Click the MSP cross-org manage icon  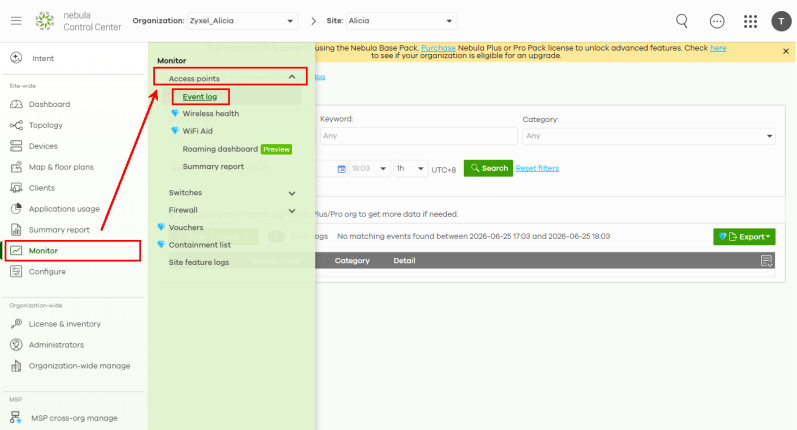coord(16,418)
